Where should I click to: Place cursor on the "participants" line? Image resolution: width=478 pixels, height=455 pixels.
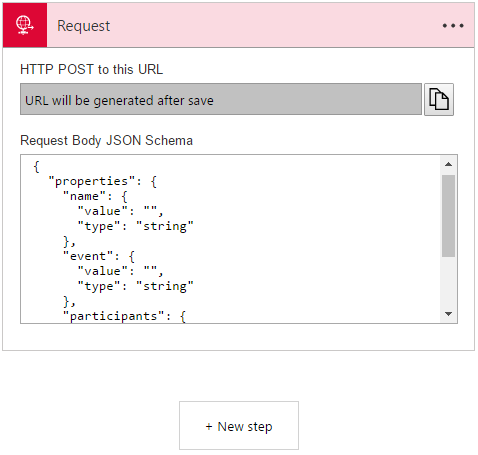tap(125, 316)
